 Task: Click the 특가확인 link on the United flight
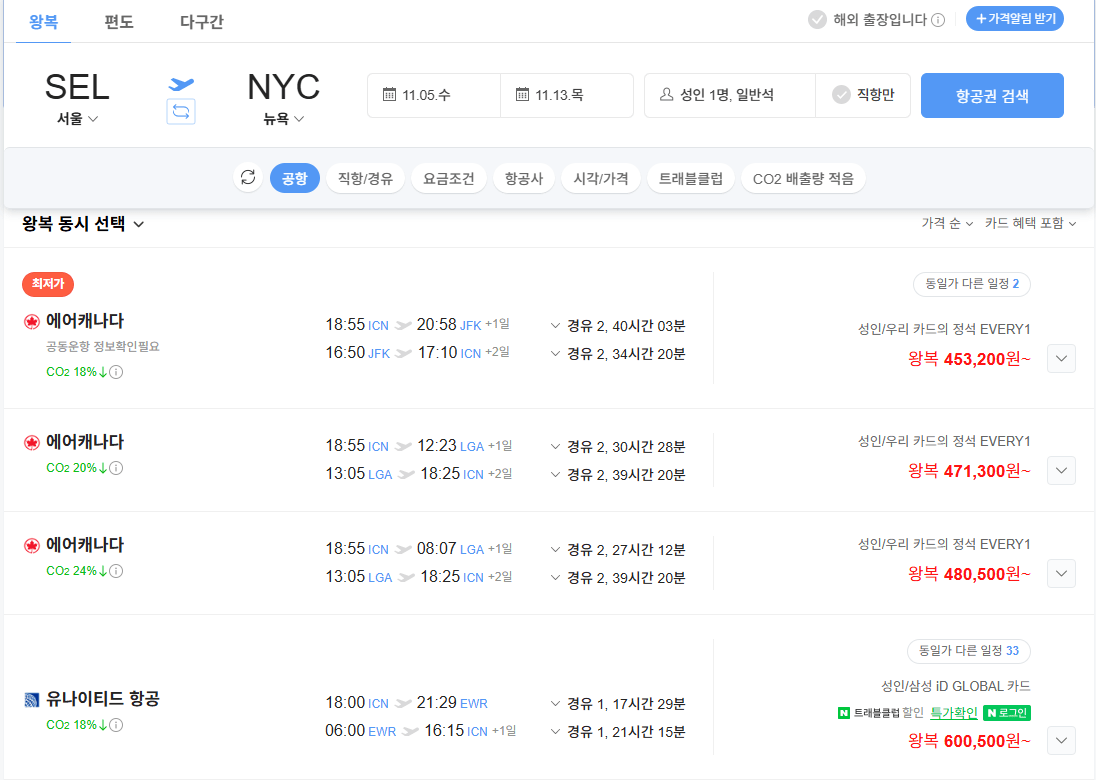pyautogui.click(x=952, y=713)
